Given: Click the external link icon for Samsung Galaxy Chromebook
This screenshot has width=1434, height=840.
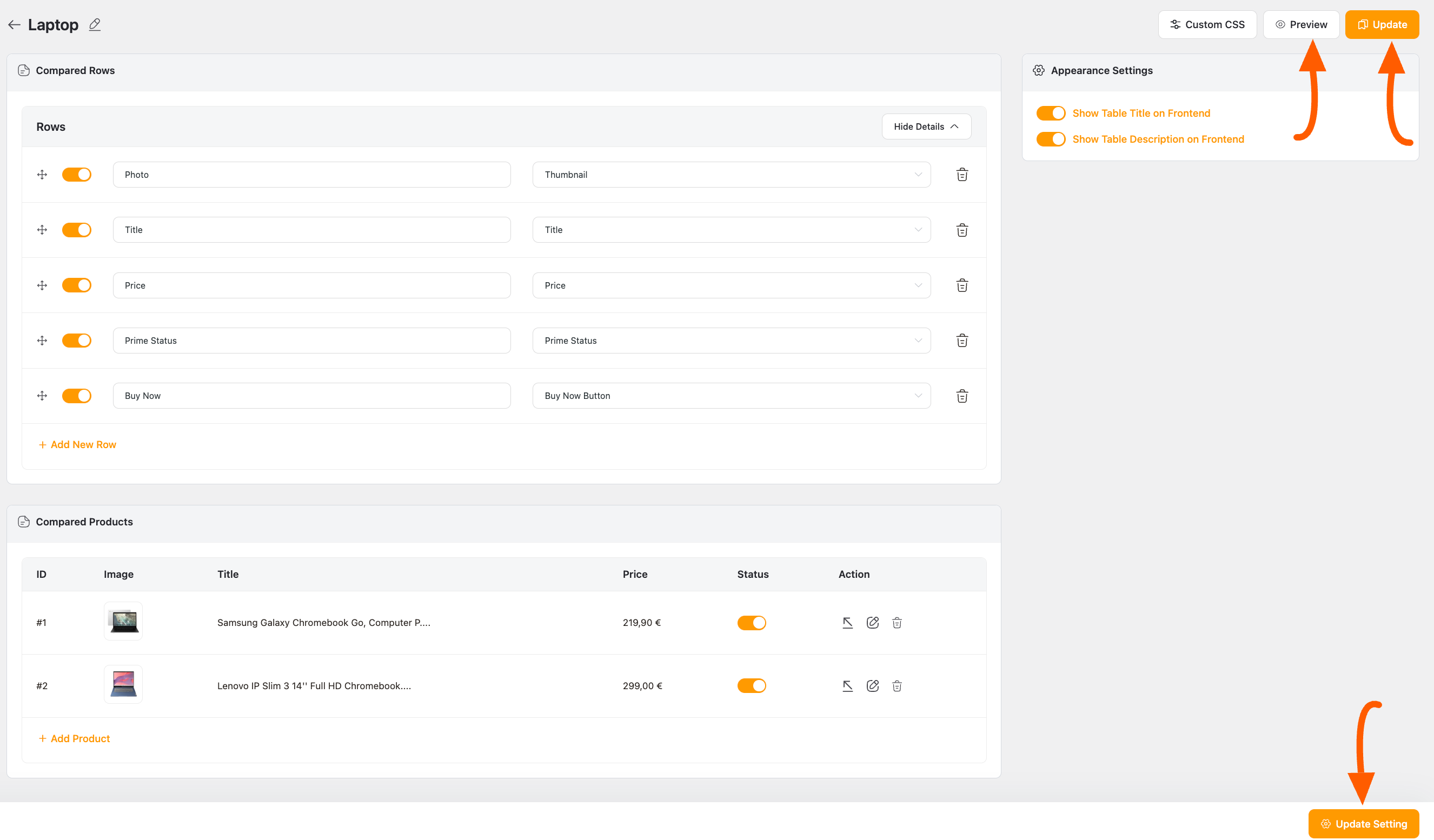Looking at the screenshot, I should tap(847, 622).
